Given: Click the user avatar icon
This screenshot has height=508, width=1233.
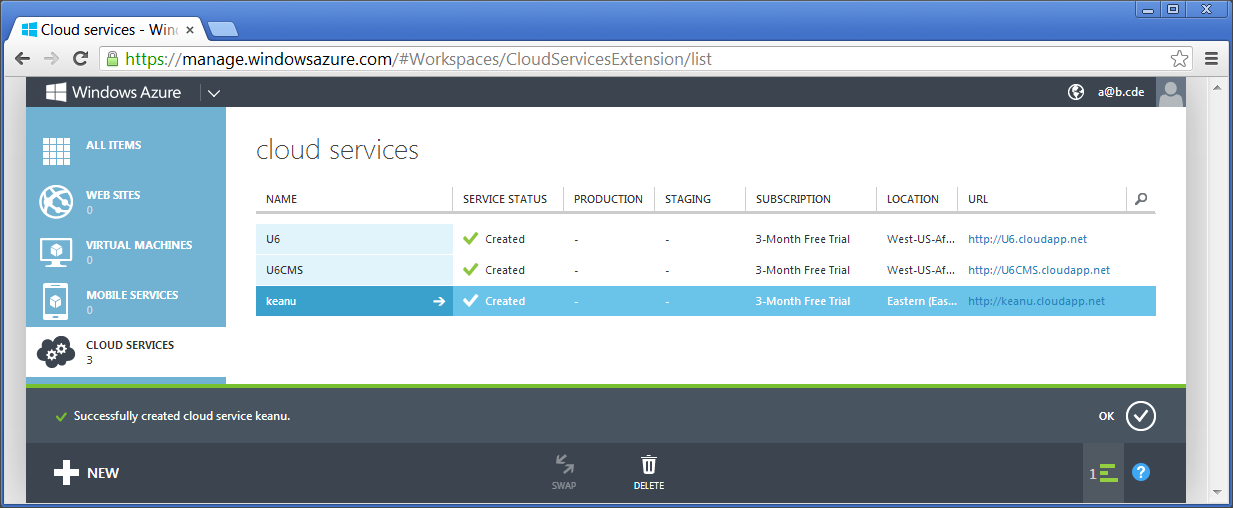Looking at the screenshot, I should [1170, 92].
